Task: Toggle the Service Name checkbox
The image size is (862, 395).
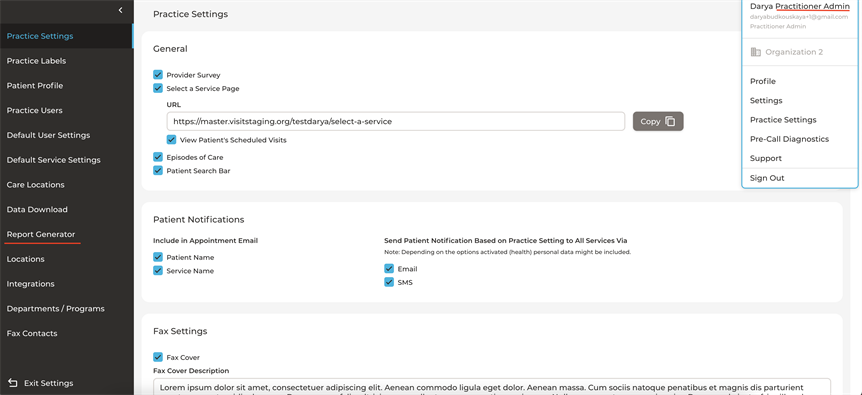Action: pos(158,271)
